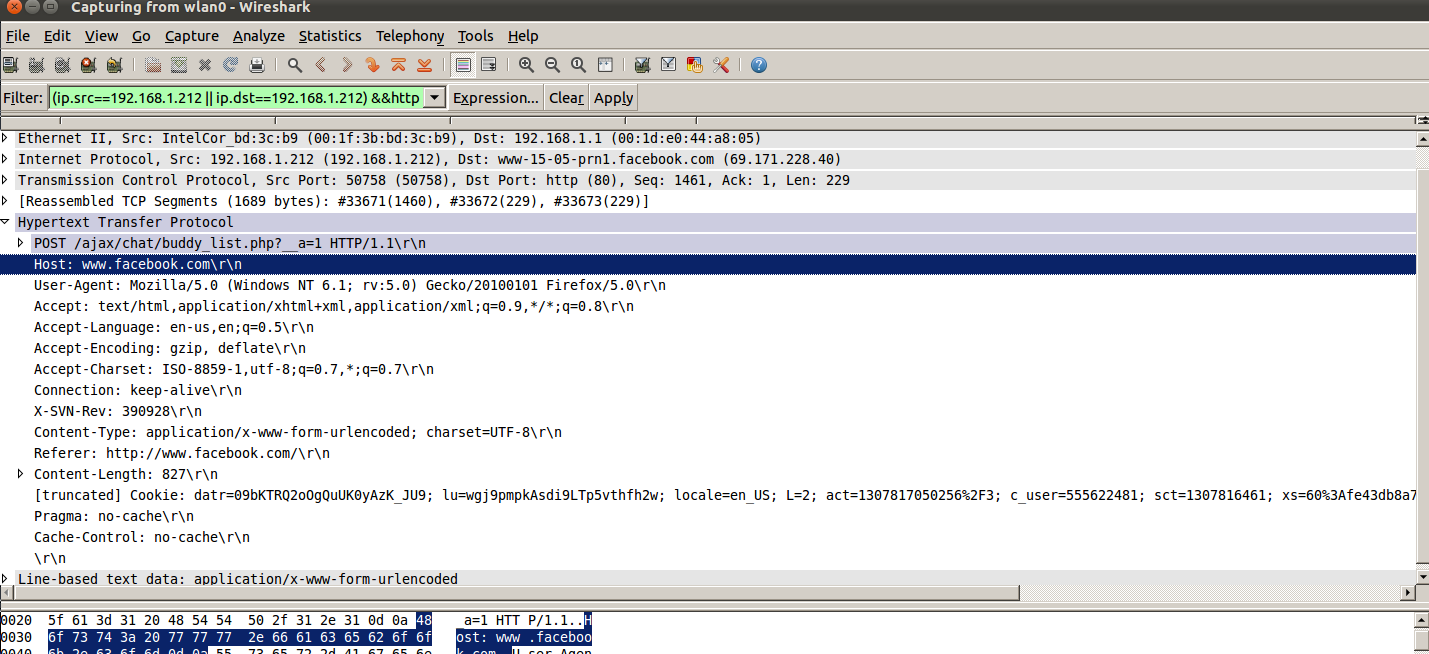The image size is (1429, 654).
Task: Toggle colorize packet list button
Action: coord(463,65)
